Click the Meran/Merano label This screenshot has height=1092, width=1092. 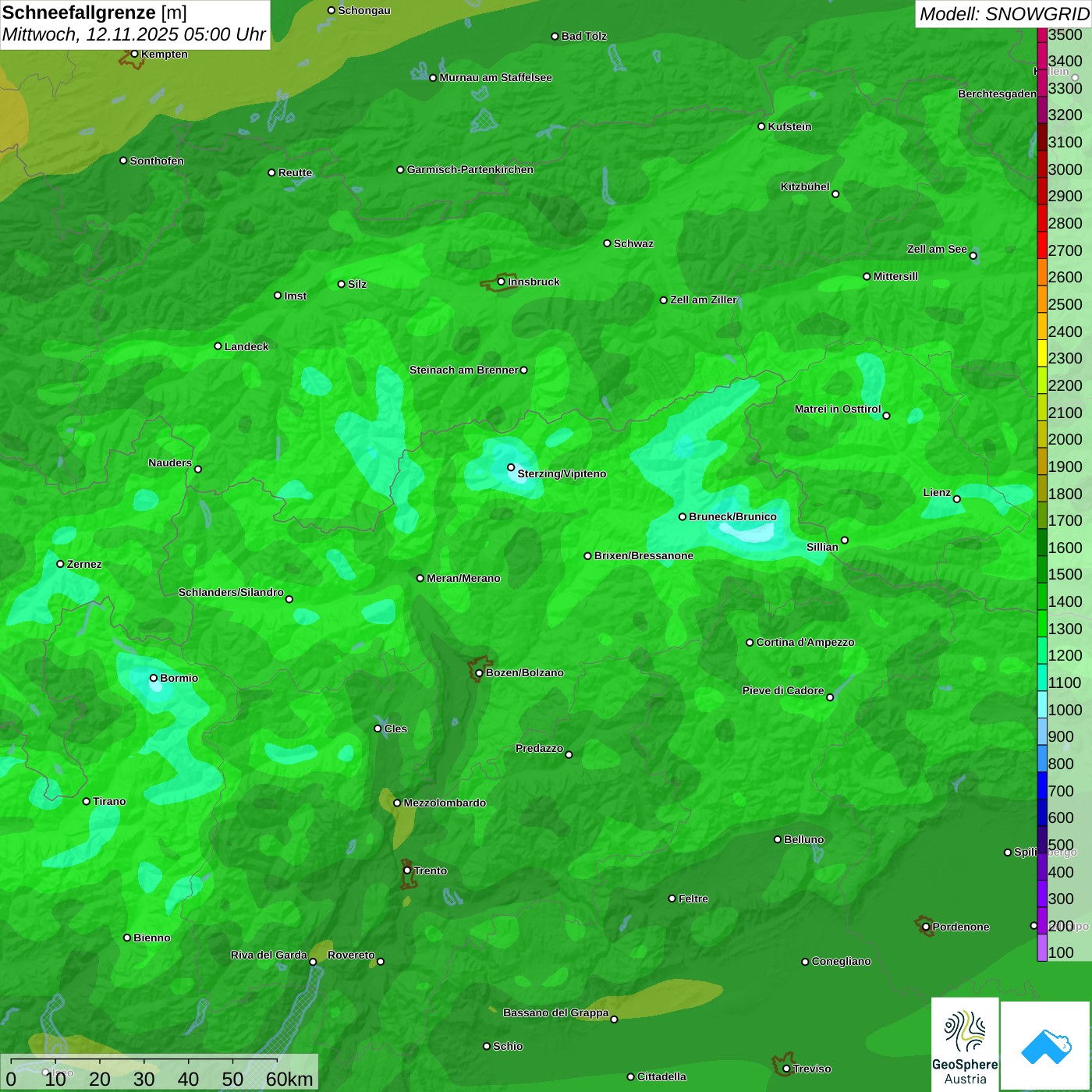coord(463,578)
